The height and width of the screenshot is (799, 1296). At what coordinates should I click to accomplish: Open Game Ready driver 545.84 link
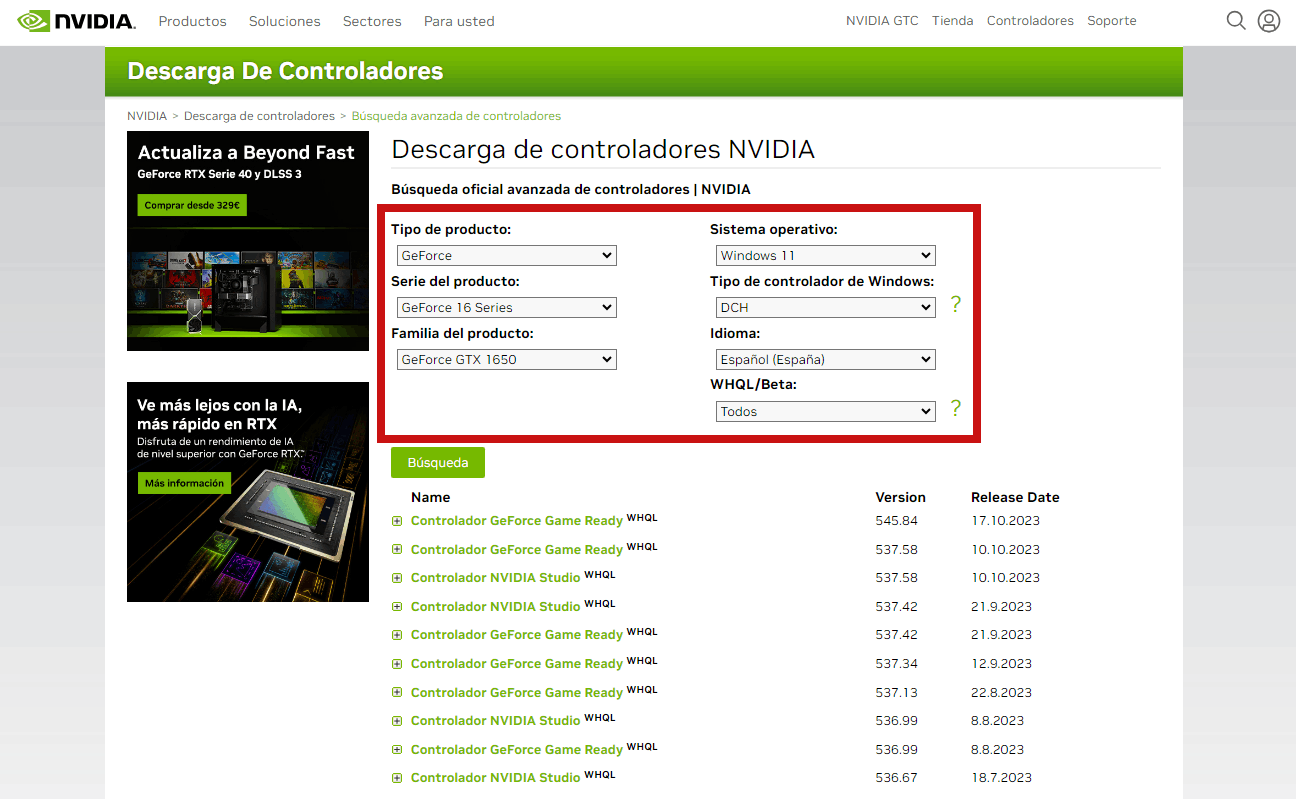point(517,521)
